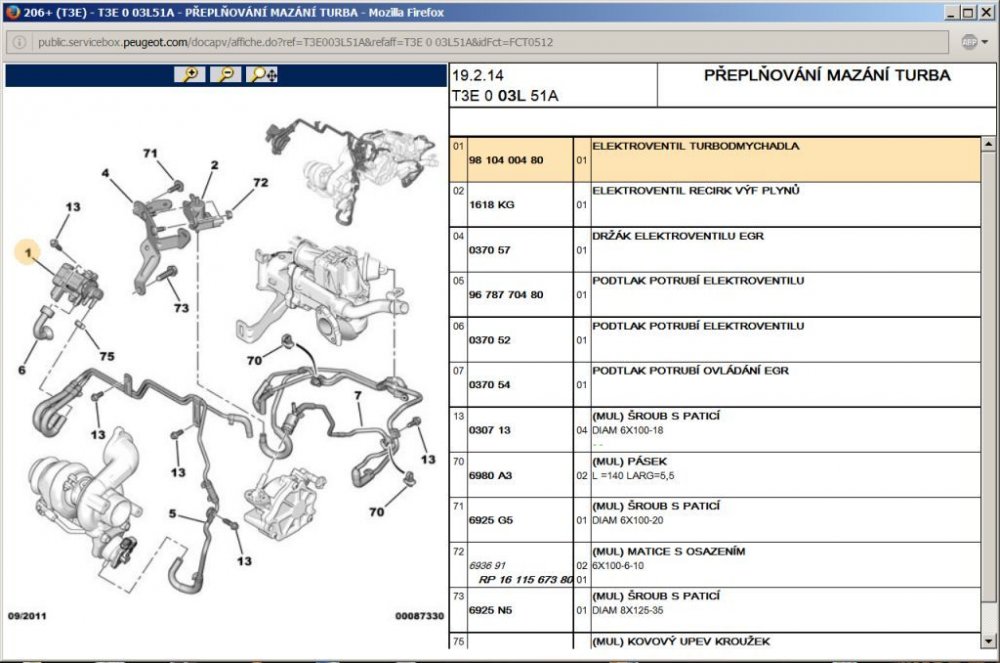This screenshot has height=663, width=1000.
Task: Click the T3E 0 03L 51A reference text
Action: pyautogui.click(x=504, y=96)
